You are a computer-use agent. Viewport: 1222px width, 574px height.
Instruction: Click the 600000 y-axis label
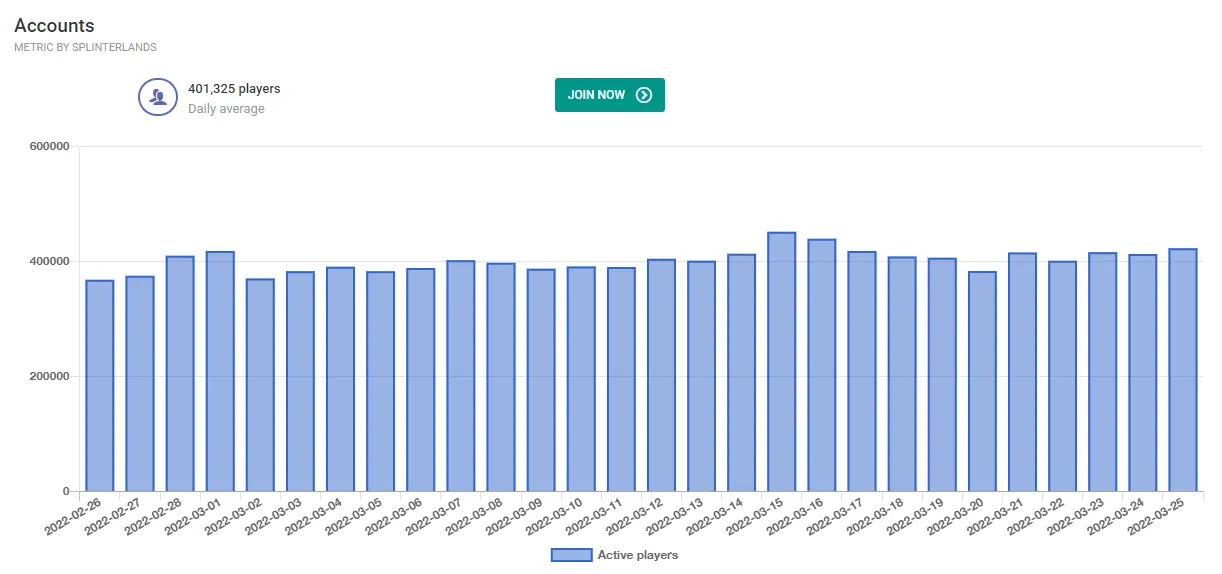[50, 147]
